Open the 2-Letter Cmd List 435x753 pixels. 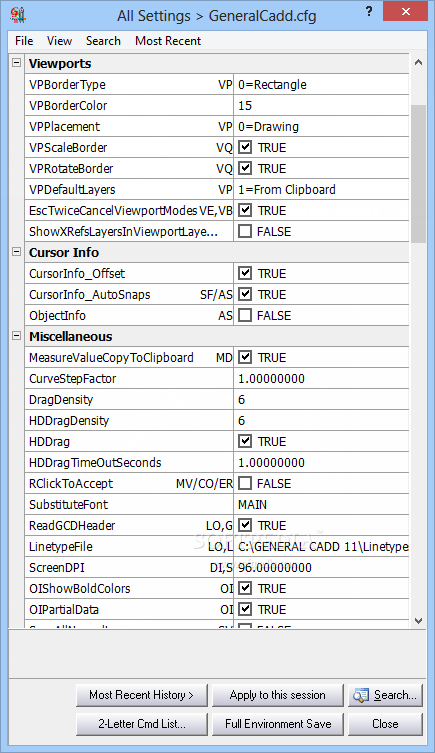point(142,724)
